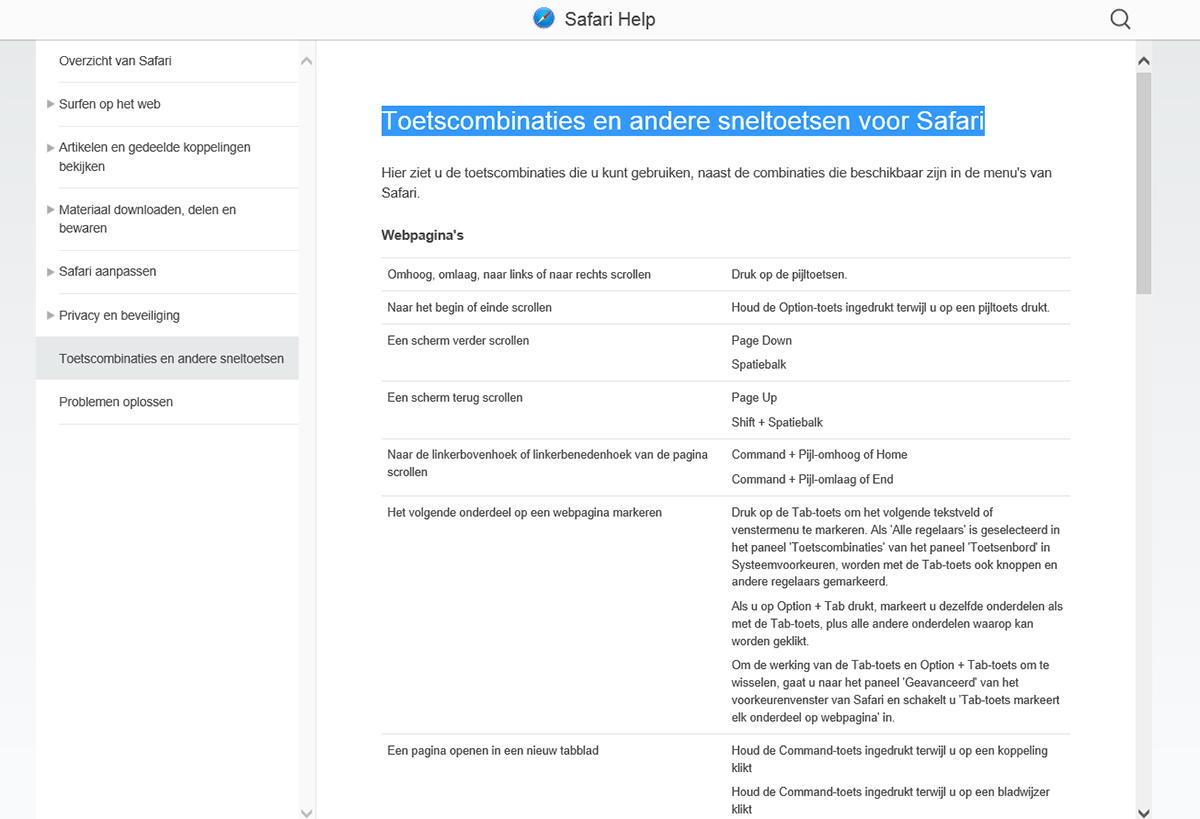Image resolution: width=1200 pixels, height=819 pixels.
Task: Click the 'Webpagina's' section heading
Action: pos(422,236)
